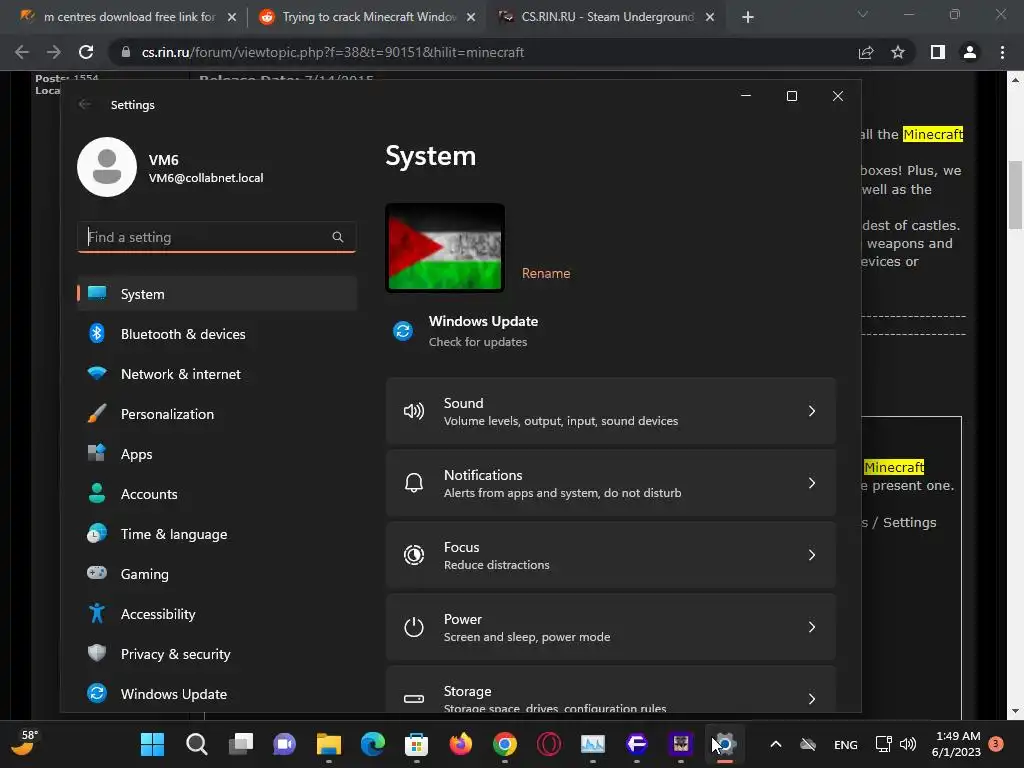
Task: Expand the Storage row chevron
Action: click(x=812, y=699)
